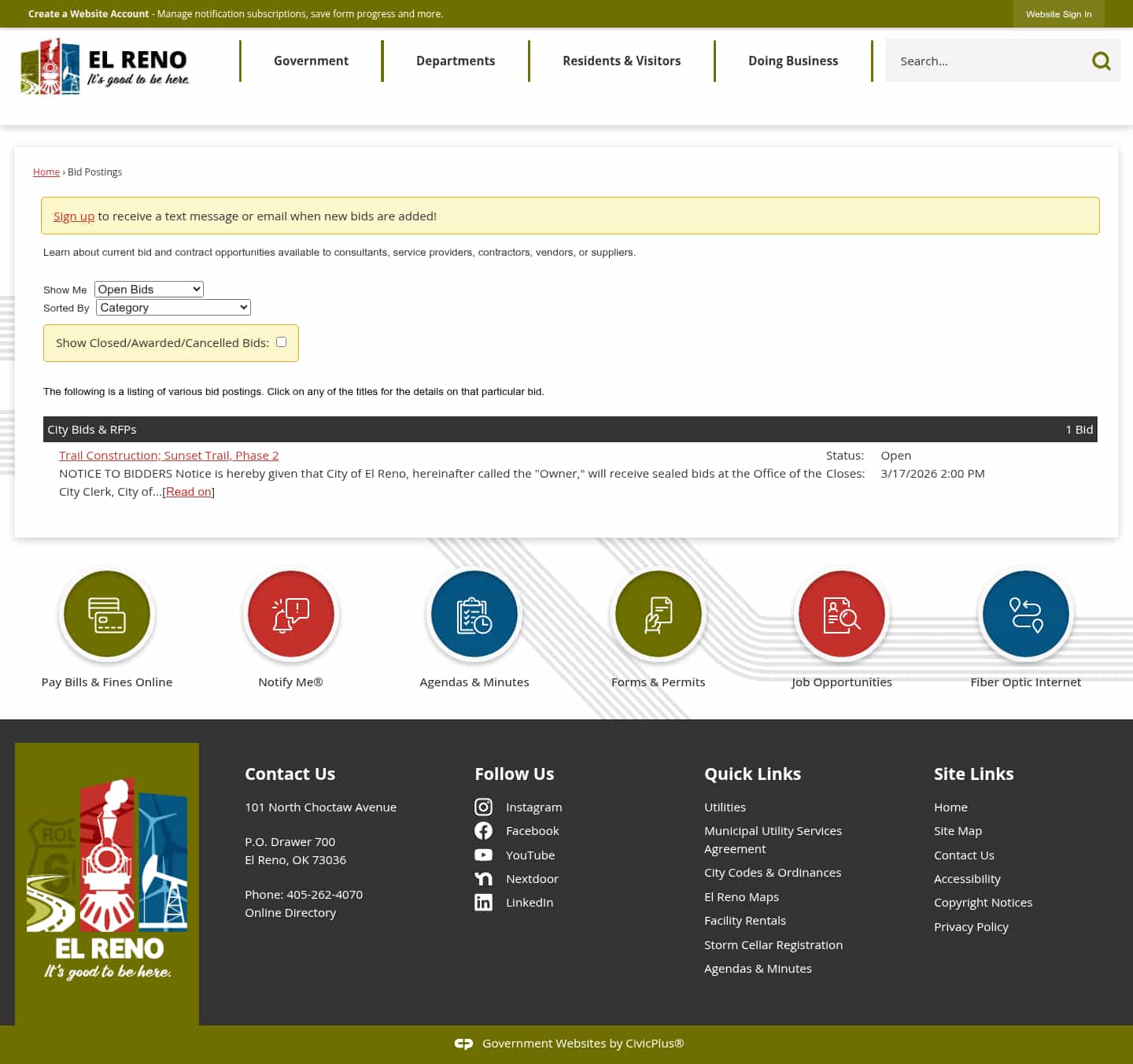Open the Residents & Visitors menu

coord(622,61)
